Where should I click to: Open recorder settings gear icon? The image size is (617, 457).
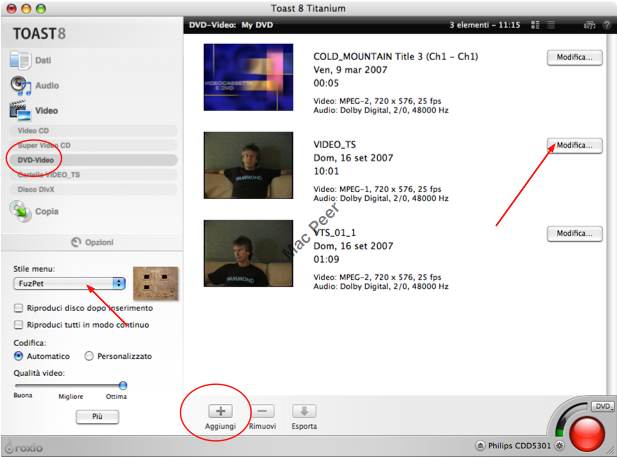coord(559,446)
